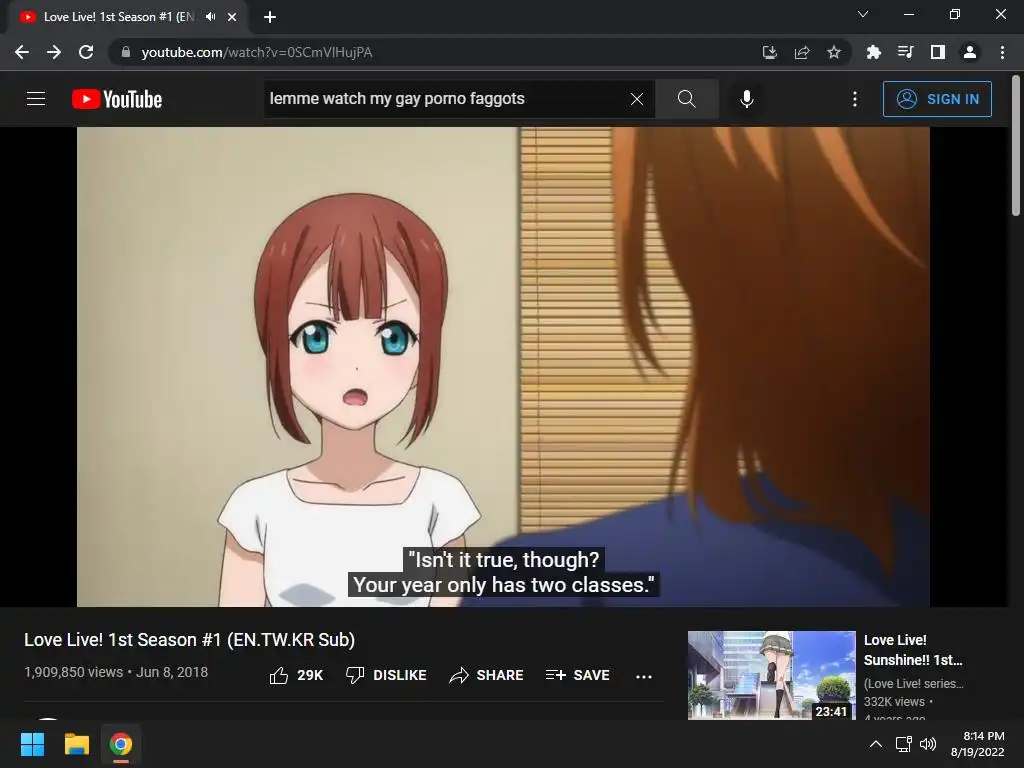Viewport: 1024px width, 768px height.
Task: Click the page vertical scrollbar
Action: (1016, 146)
